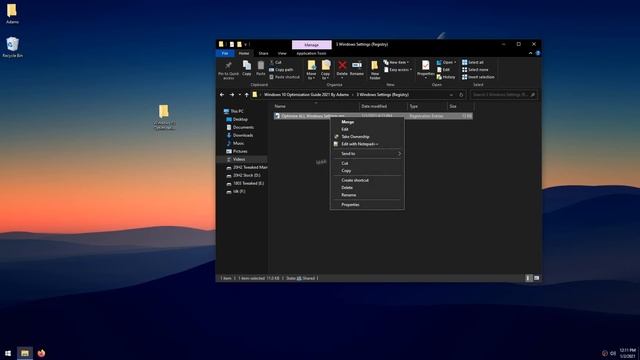The image size is (640, 360).
Task: Expand the Send to submenu
Action: tap(367, 153)
